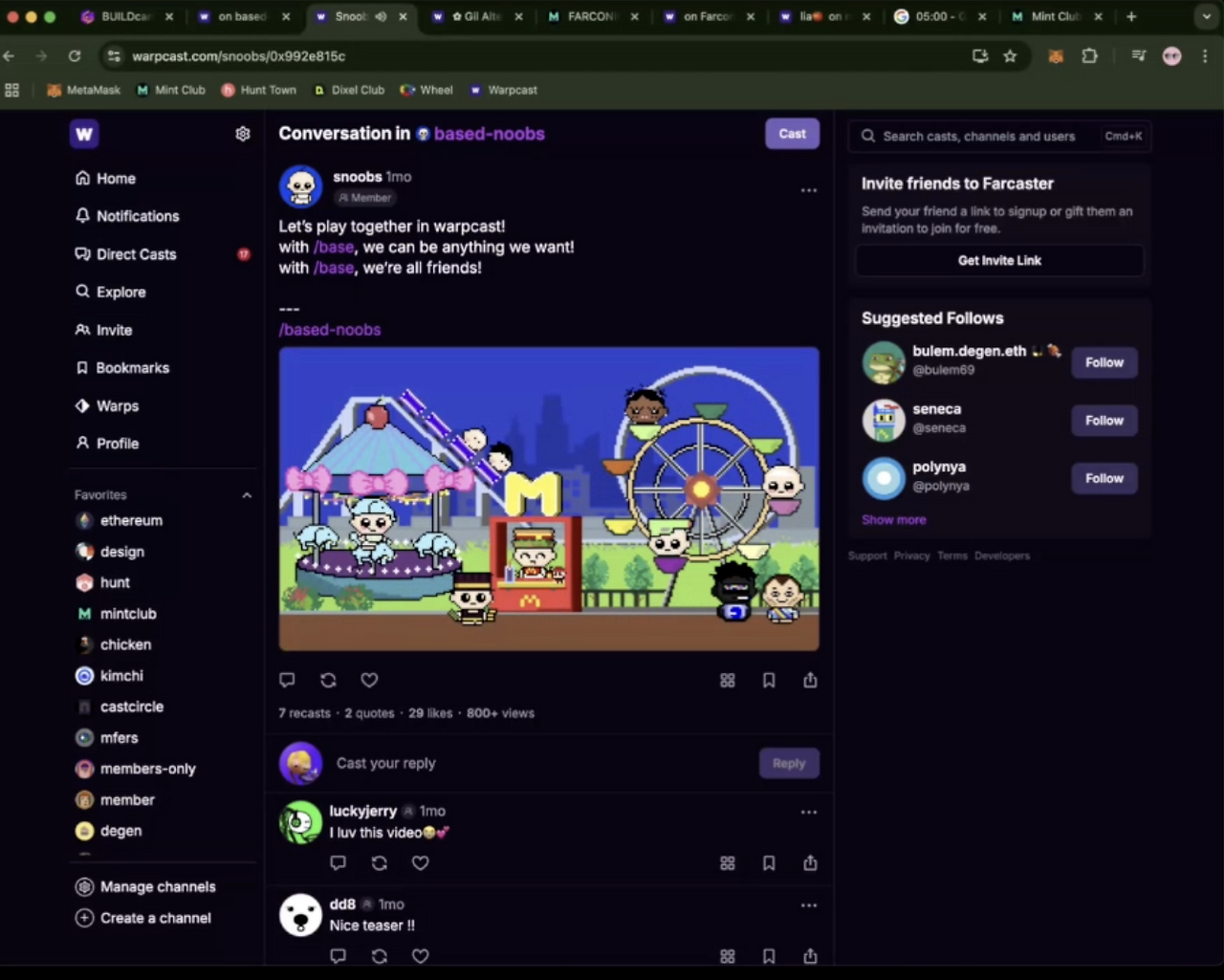The image size is (1224, 980).
Task: Bookmark this page with Chrome star
Action: (x=1010, y=56)
